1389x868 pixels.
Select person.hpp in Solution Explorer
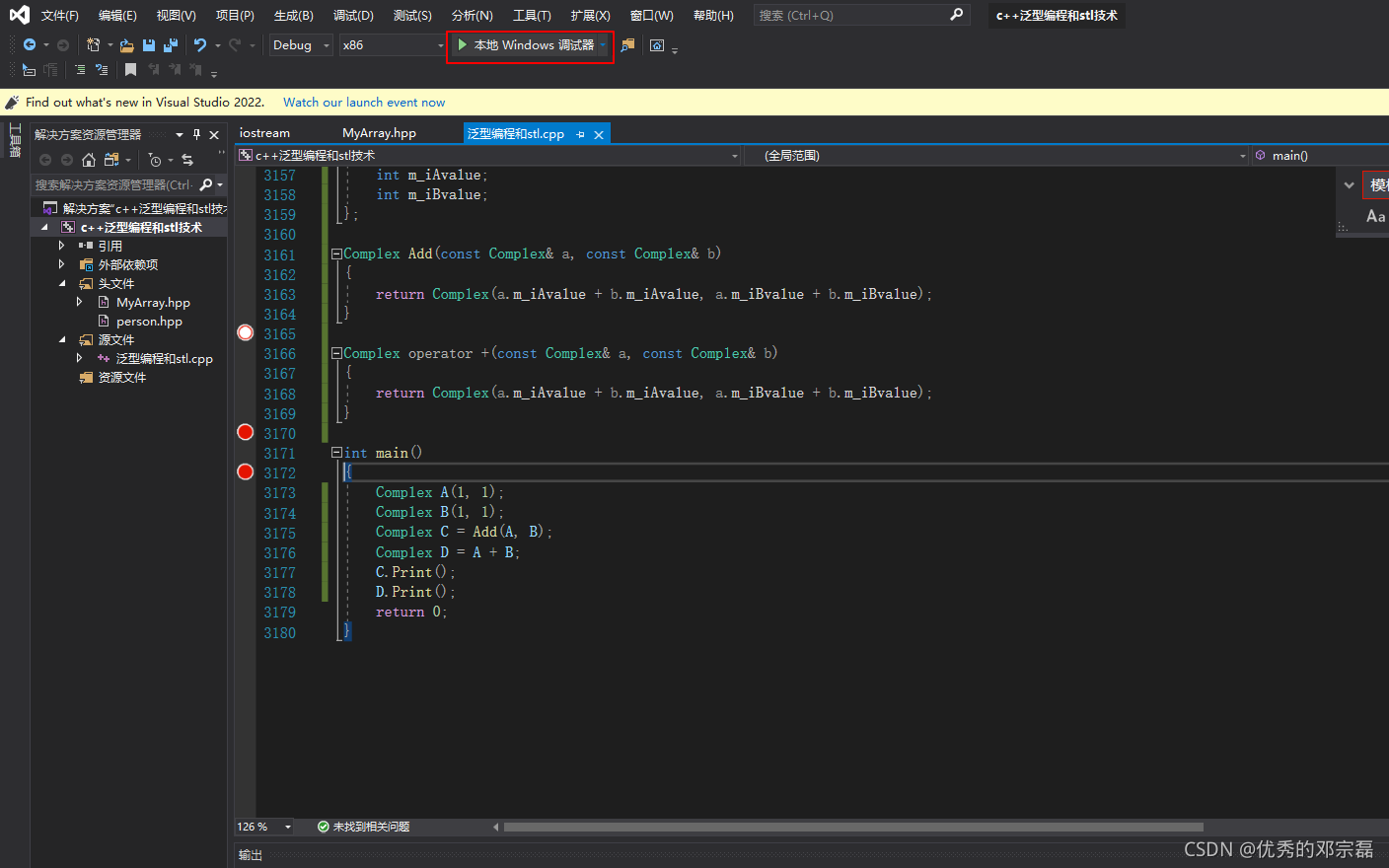tap(149, 321)
